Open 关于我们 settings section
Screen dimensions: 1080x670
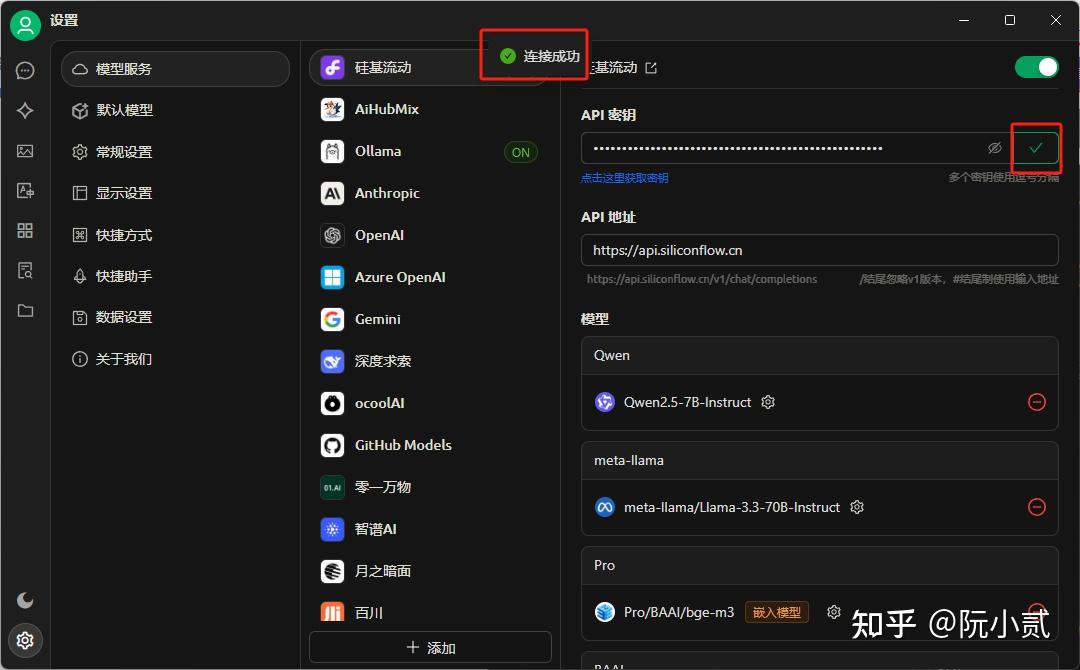(x=176, y=359)
